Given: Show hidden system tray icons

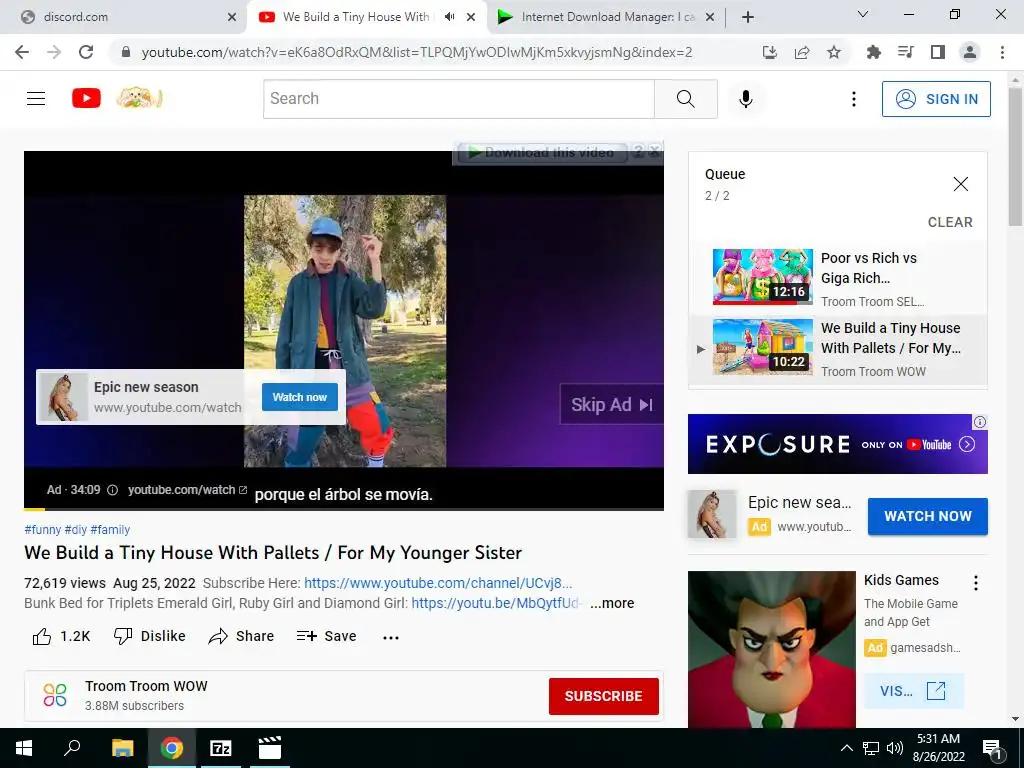Looking at the screenshot, I should tap(846, 748).
